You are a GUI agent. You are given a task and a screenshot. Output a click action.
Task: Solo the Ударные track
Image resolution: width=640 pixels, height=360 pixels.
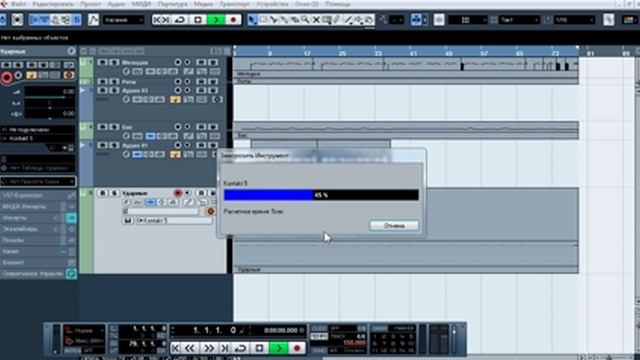coord(114,193)
